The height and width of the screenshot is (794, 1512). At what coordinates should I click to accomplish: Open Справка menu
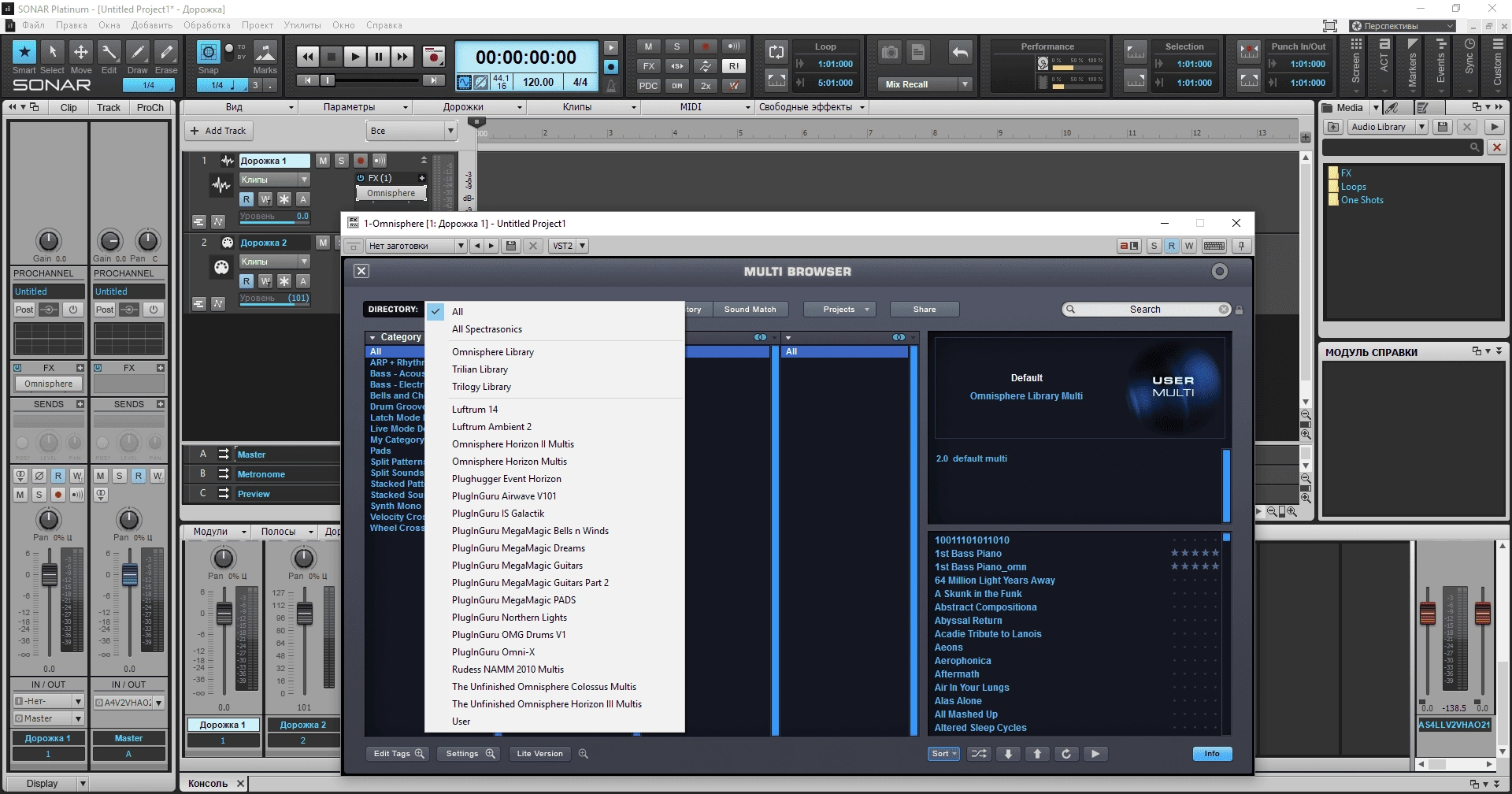click(384, 25)
